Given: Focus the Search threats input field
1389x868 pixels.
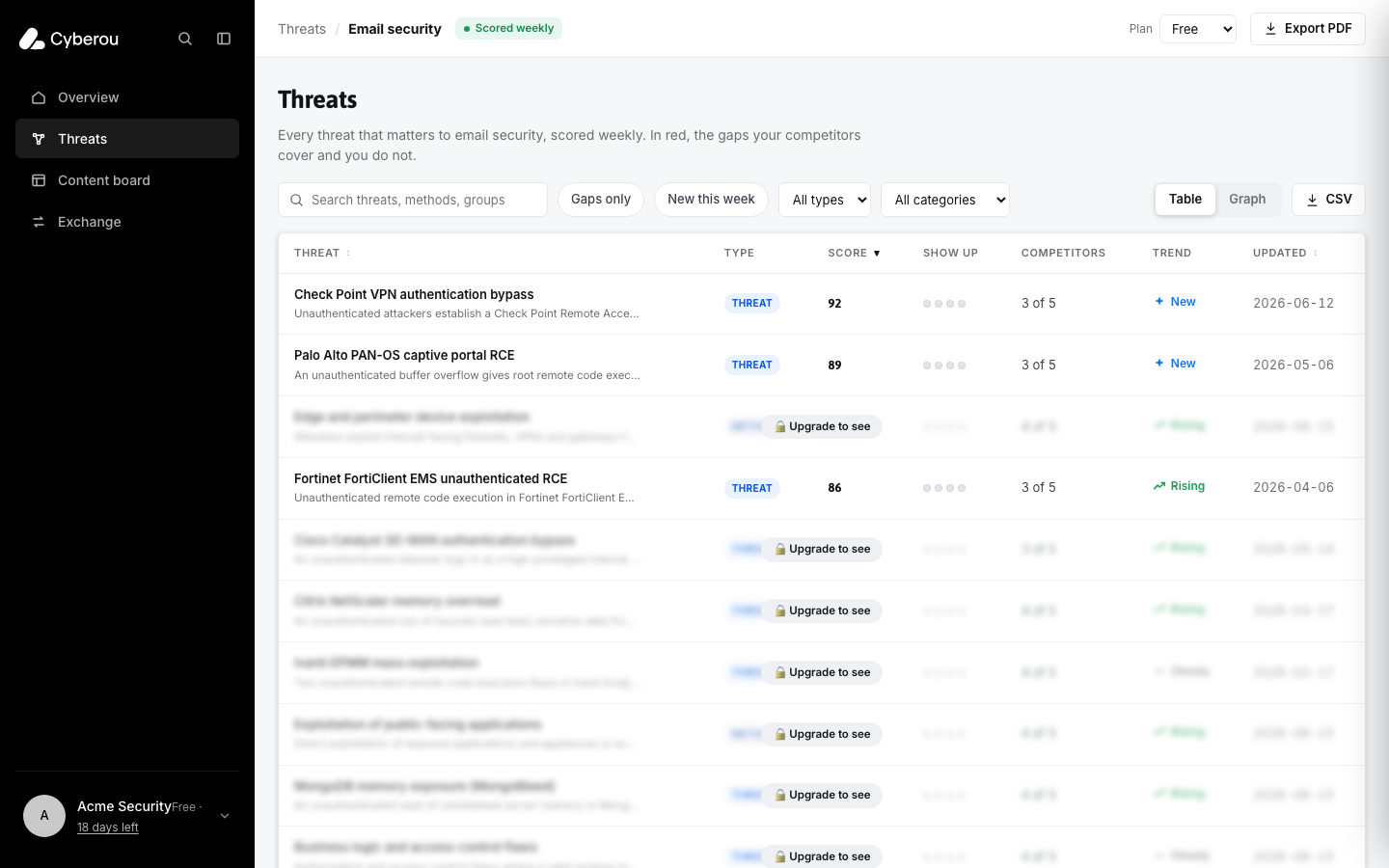Looking at the screenshot, I should pos(413,200).
